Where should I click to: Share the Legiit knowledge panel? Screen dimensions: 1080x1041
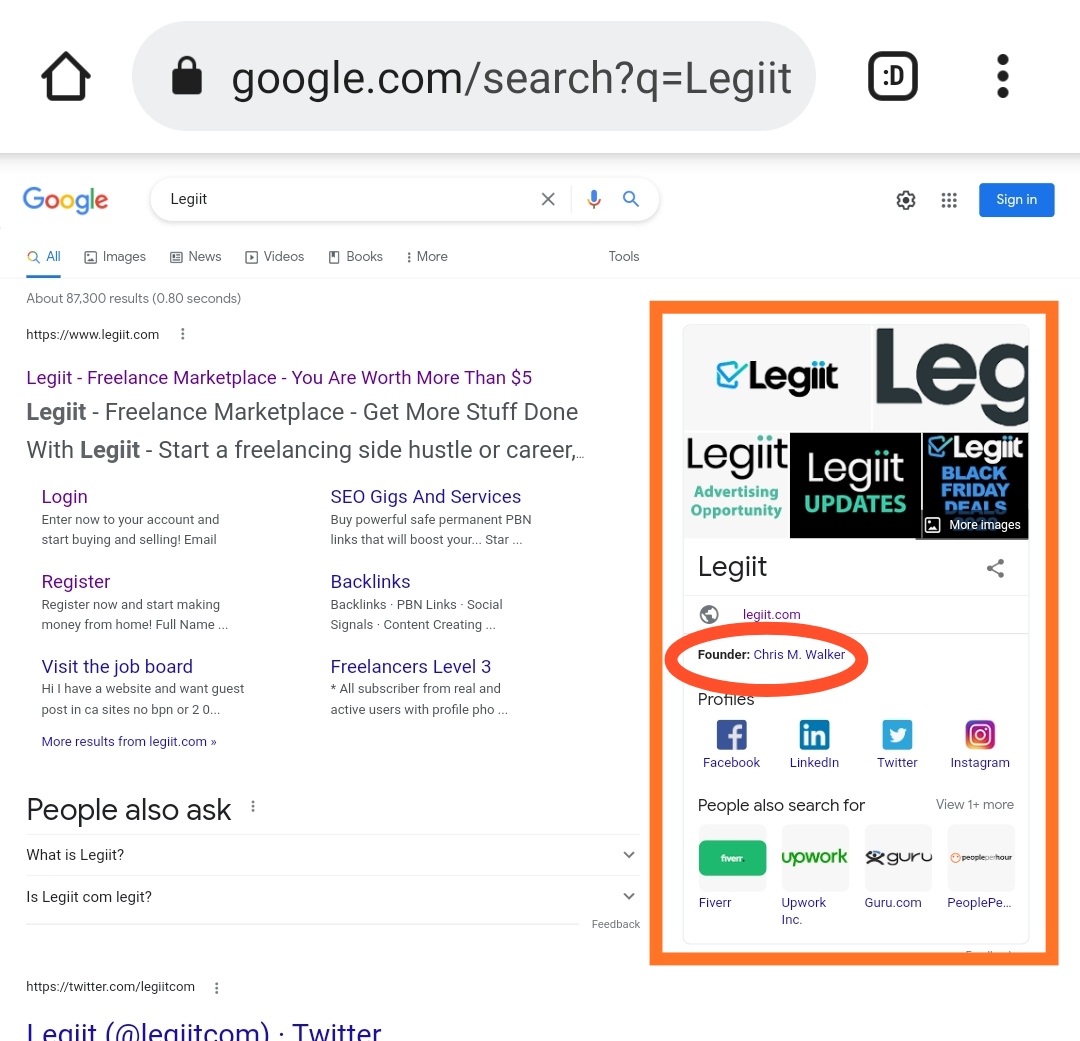(x=995, y=567)
